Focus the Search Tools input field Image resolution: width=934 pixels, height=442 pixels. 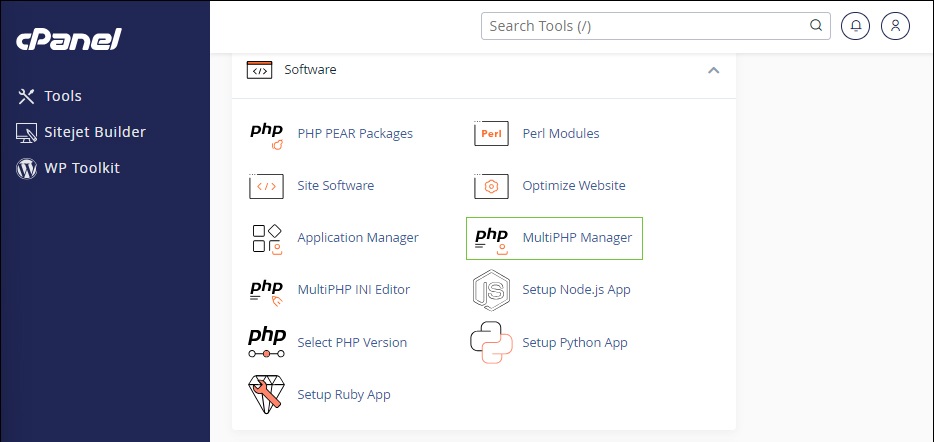[x=656, y=26]
